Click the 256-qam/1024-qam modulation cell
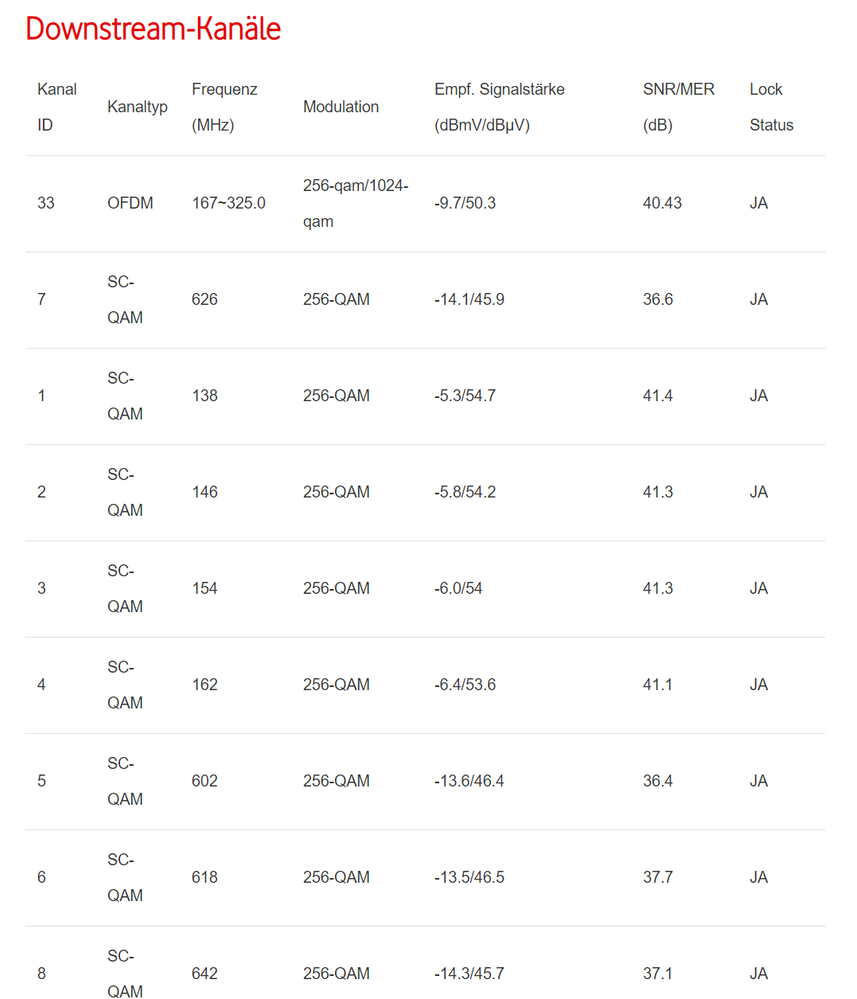 356,203
